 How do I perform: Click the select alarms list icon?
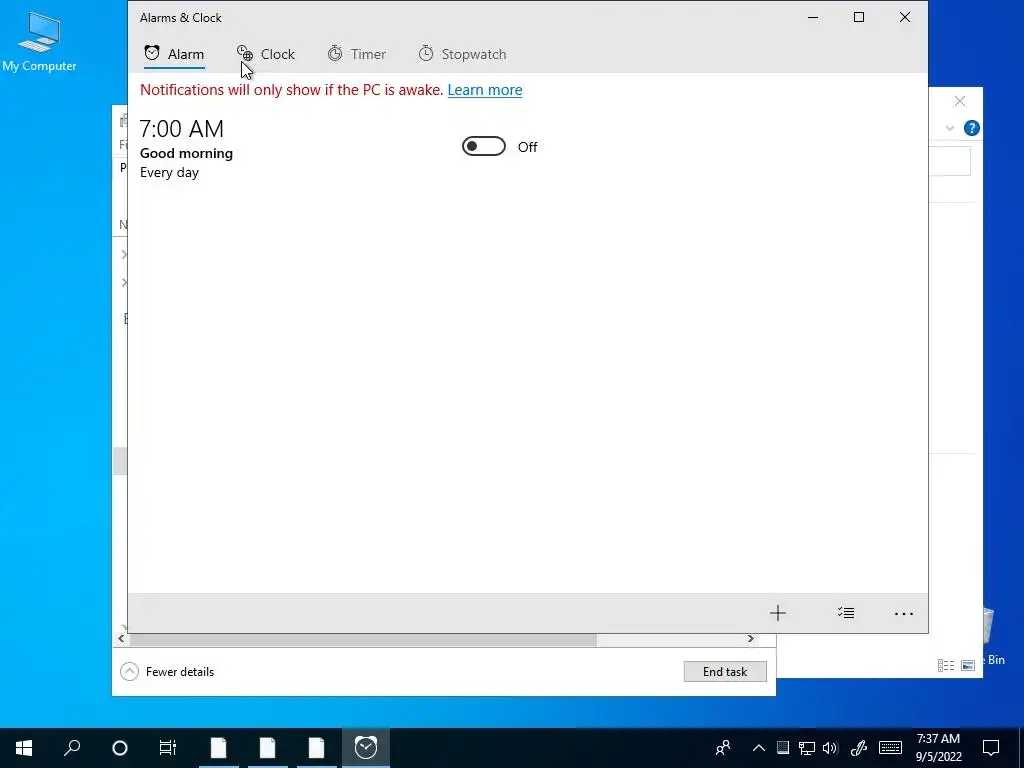tap(846, 613)
